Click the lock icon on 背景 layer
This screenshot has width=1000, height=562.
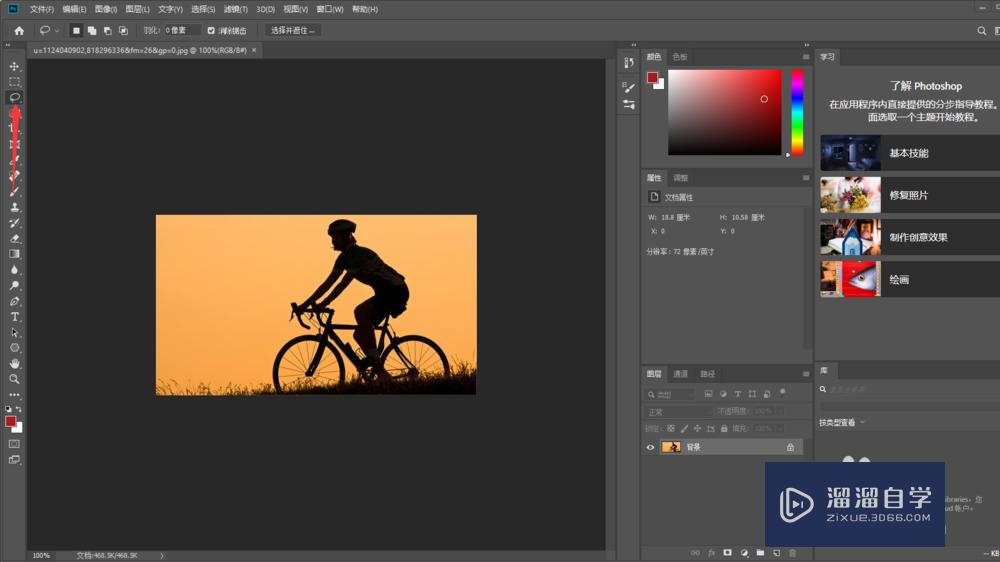point(790,447)
